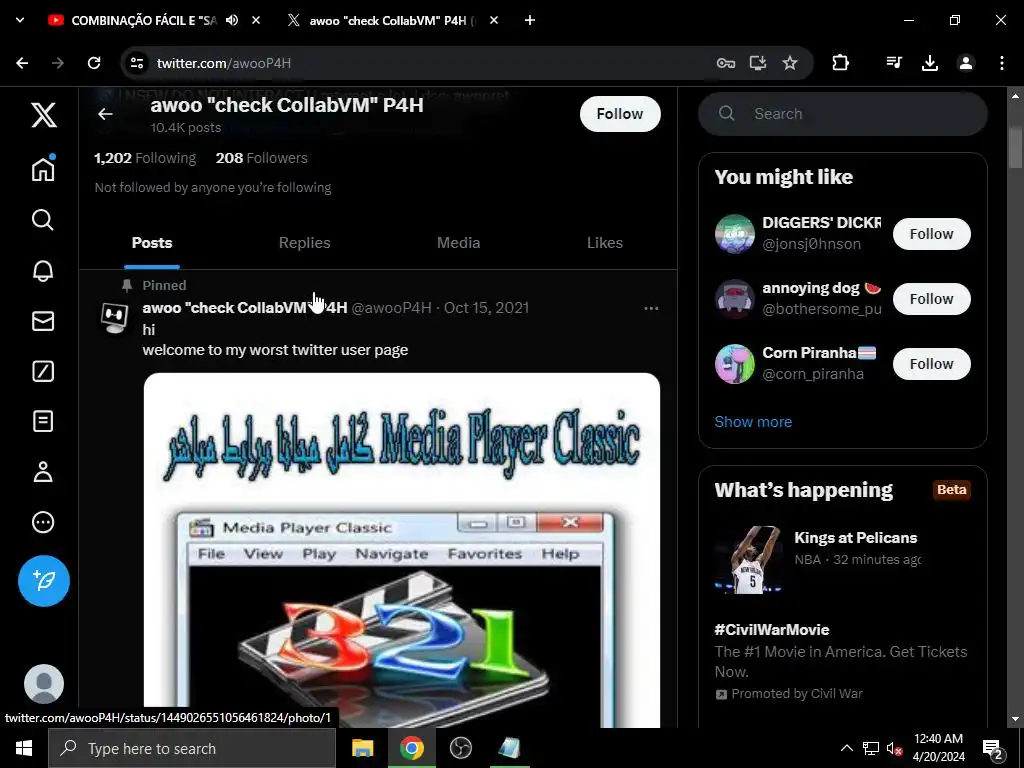The height and width of the screenshot is (768, 1024).
Task: Click the address bar URL twitter.com/awooP4H
Action: (224, 63)
